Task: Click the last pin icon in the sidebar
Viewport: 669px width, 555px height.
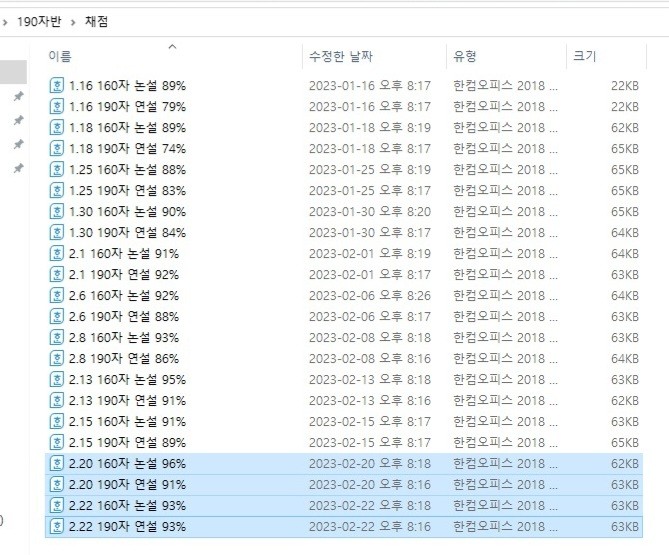Action: [x=18, y=169]
